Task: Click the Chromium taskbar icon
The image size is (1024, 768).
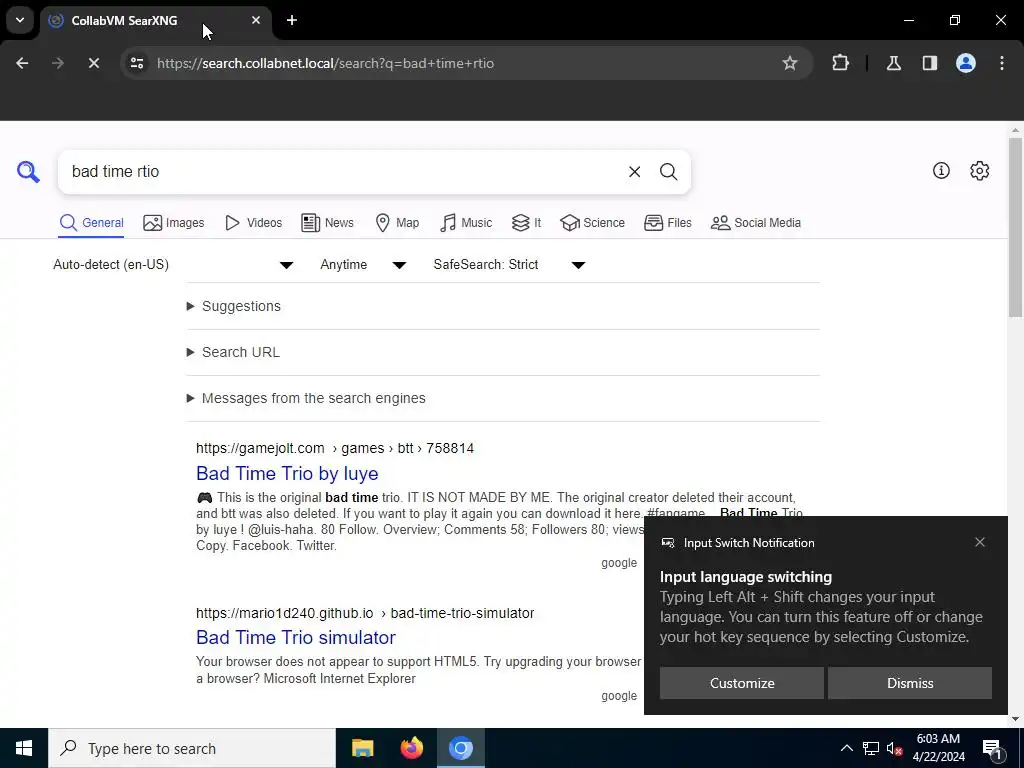Action: click(460, 748)
